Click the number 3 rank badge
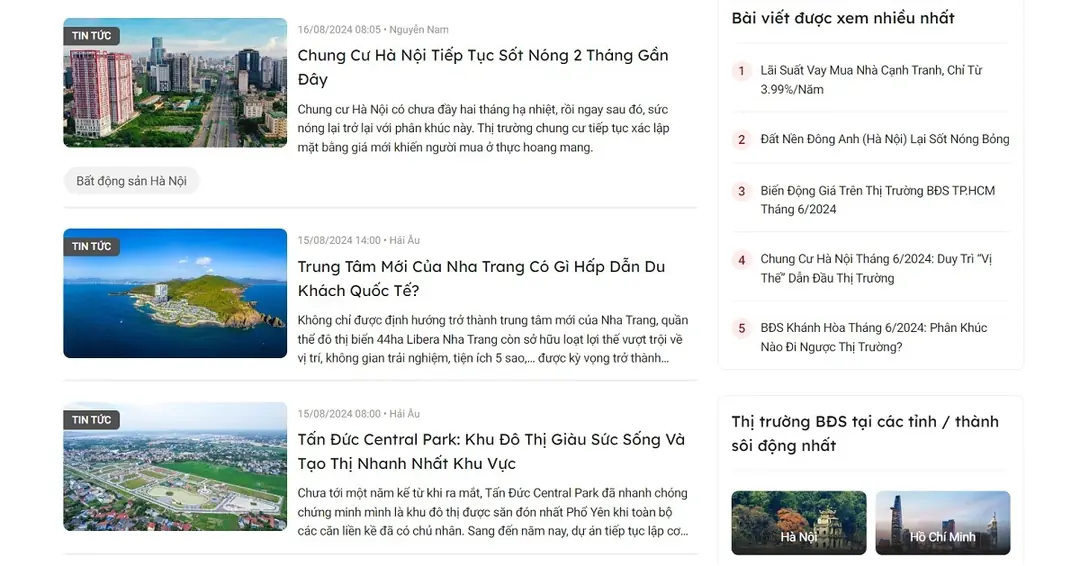Image resolution: width=1080 pixels, height=566 pixels. 741,191
